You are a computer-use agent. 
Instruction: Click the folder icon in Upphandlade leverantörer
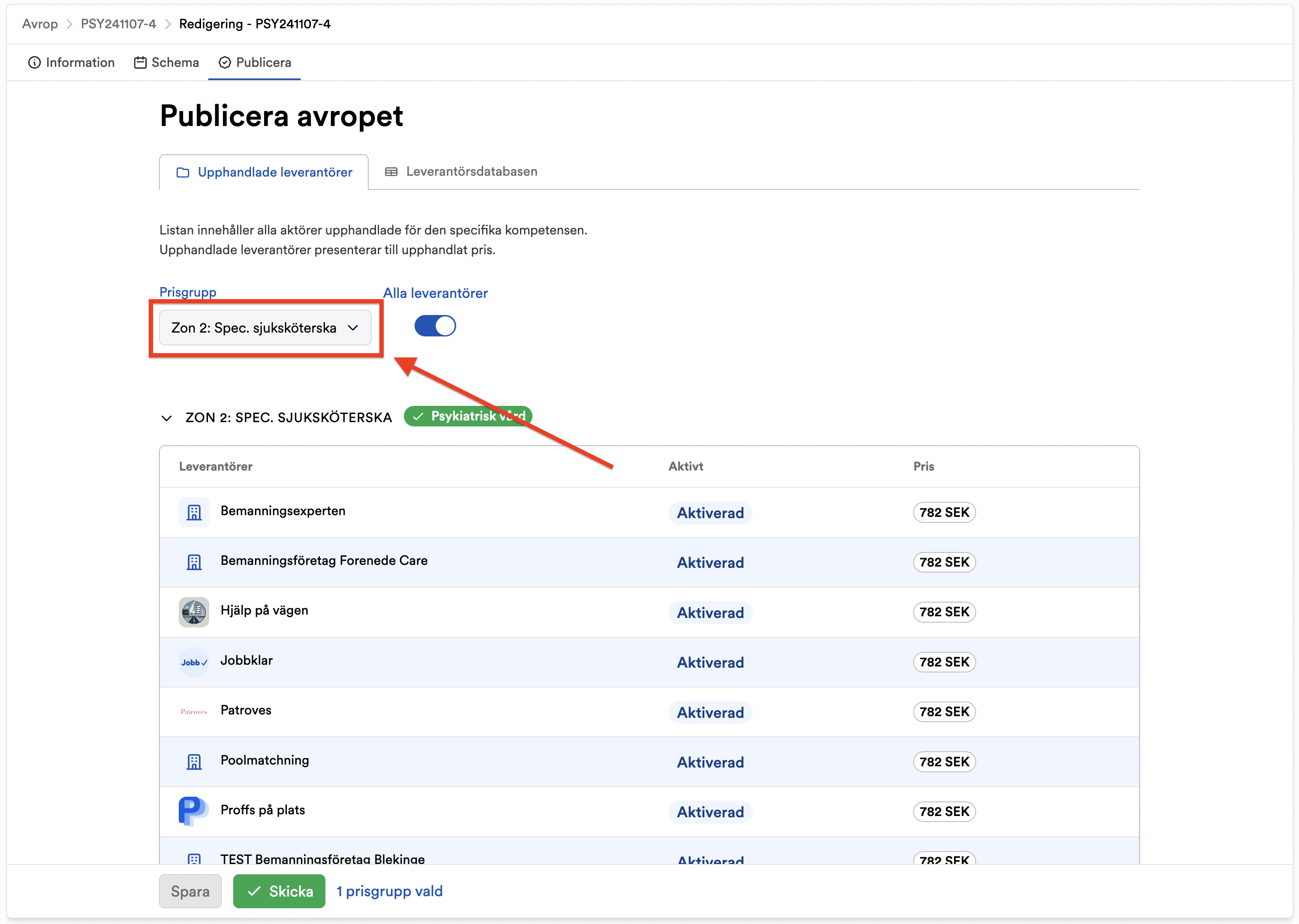183,172
